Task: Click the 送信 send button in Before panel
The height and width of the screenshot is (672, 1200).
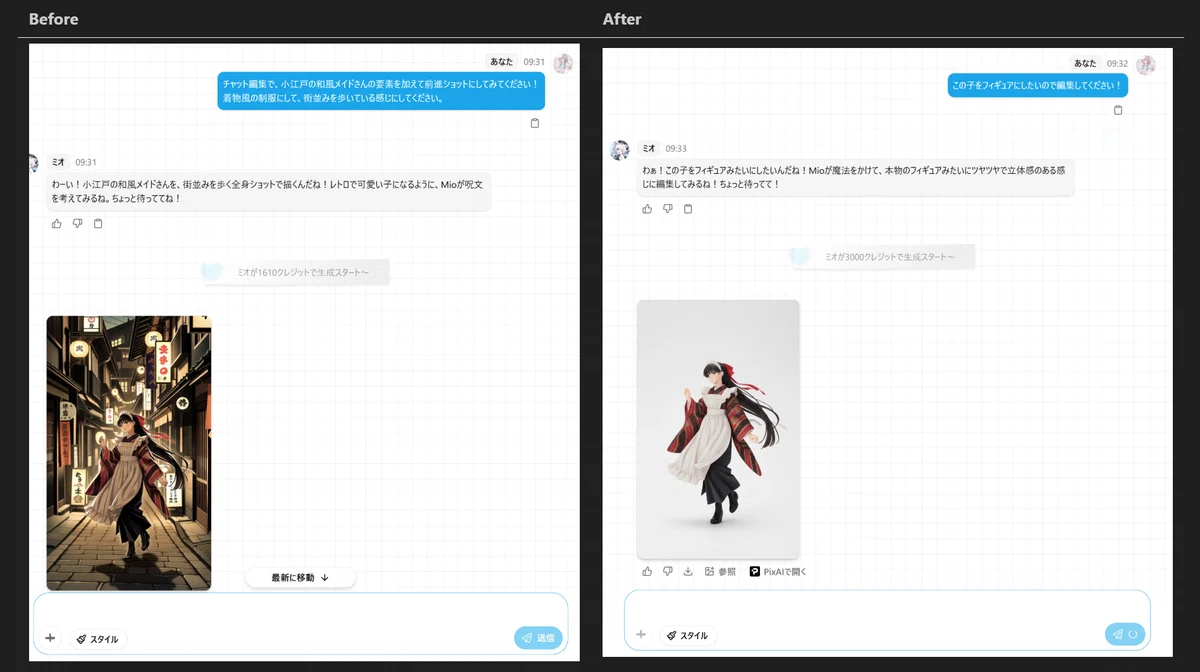Action: [x=538, y=638]
